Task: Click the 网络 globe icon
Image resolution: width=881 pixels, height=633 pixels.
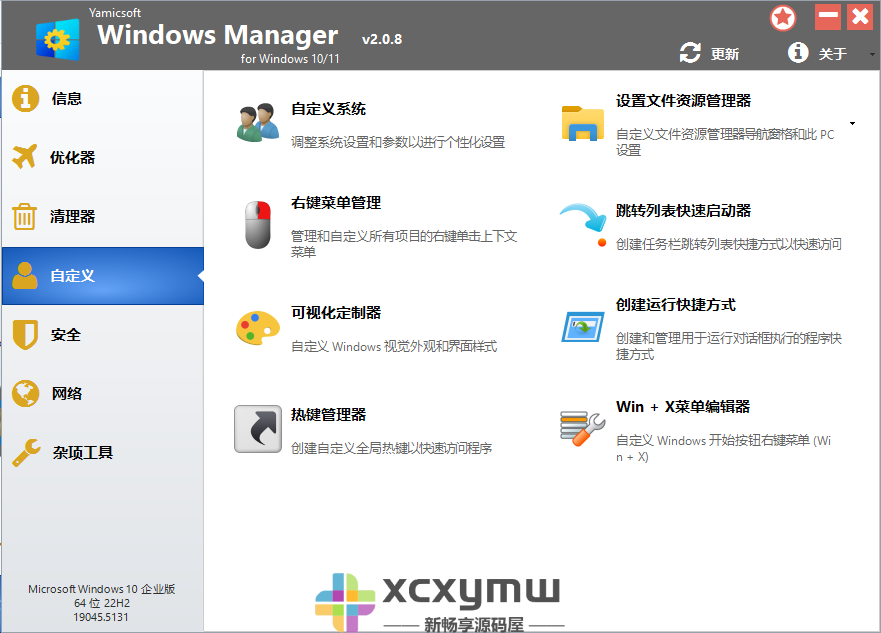Action: pyautogui.click(x=25, y=393)
